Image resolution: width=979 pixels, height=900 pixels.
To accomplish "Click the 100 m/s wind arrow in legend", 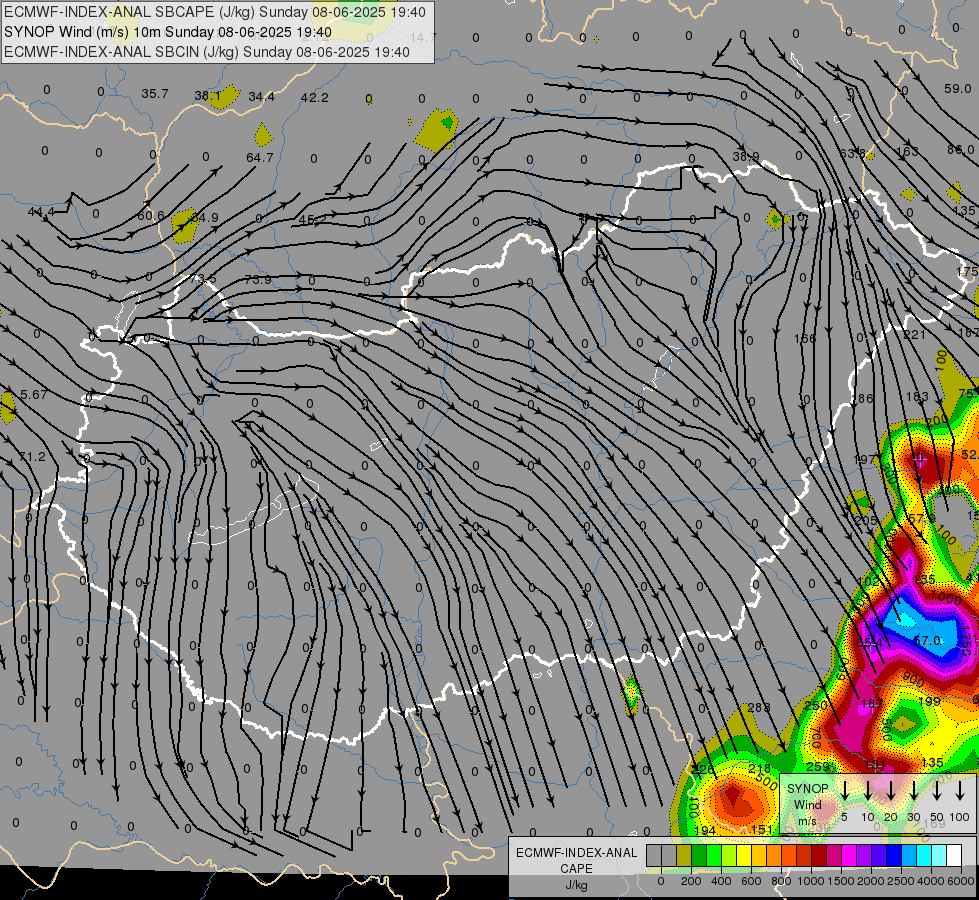I will pos(960,790).
